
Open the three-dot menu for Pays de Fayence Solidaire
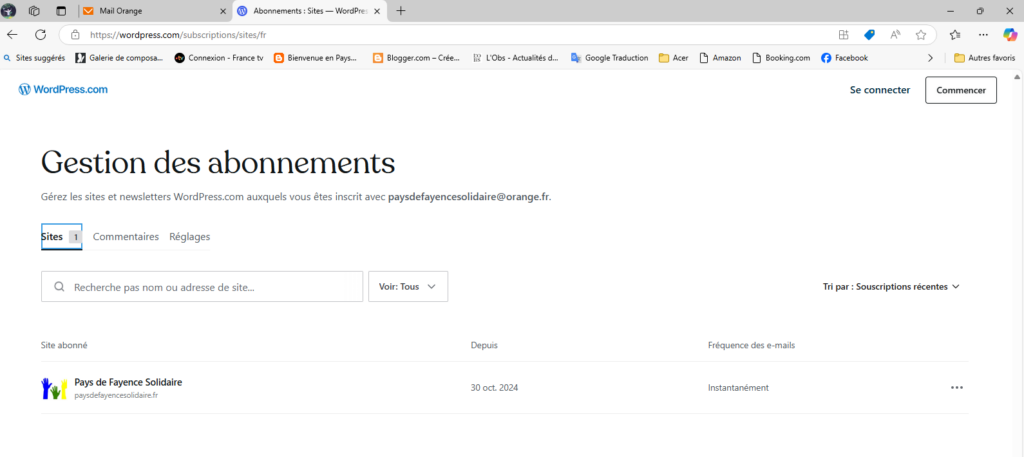957,388
